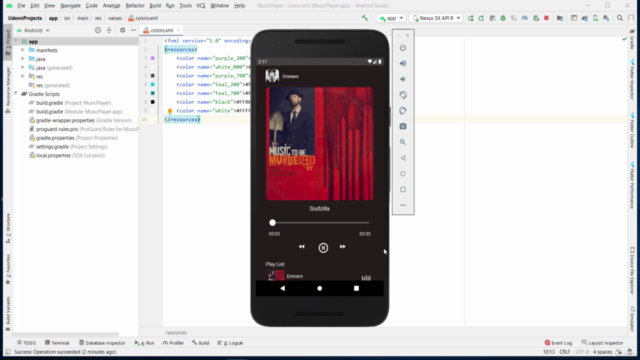Screen dimensions: 640x360
Task: Click the fast-forward button in music player
Action: pyautogui.click(x=343, y=247)
